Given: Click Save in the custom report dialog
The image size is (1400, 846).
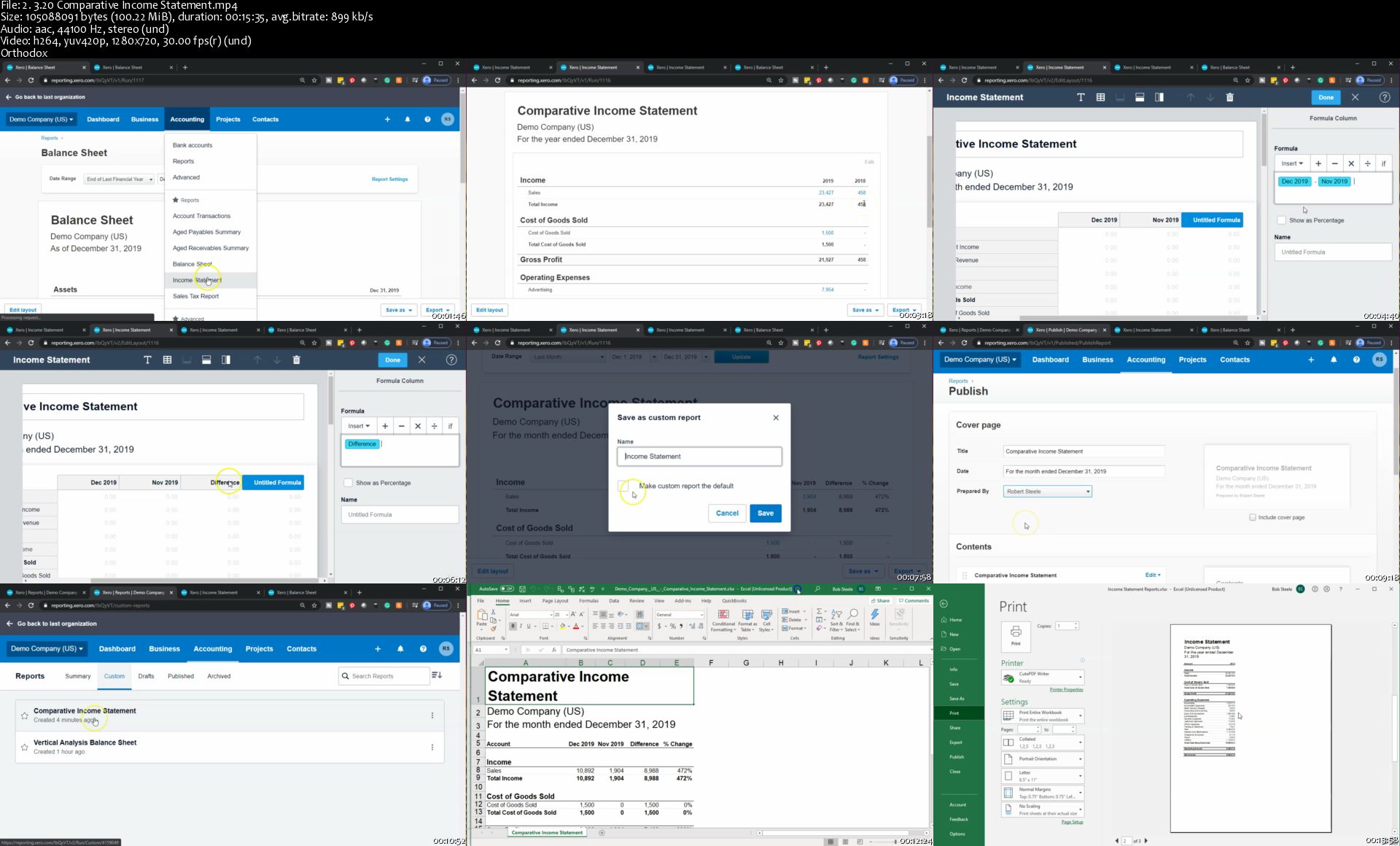Looking at the screenshot, I should pyautogui.click(x=765, y=513).
